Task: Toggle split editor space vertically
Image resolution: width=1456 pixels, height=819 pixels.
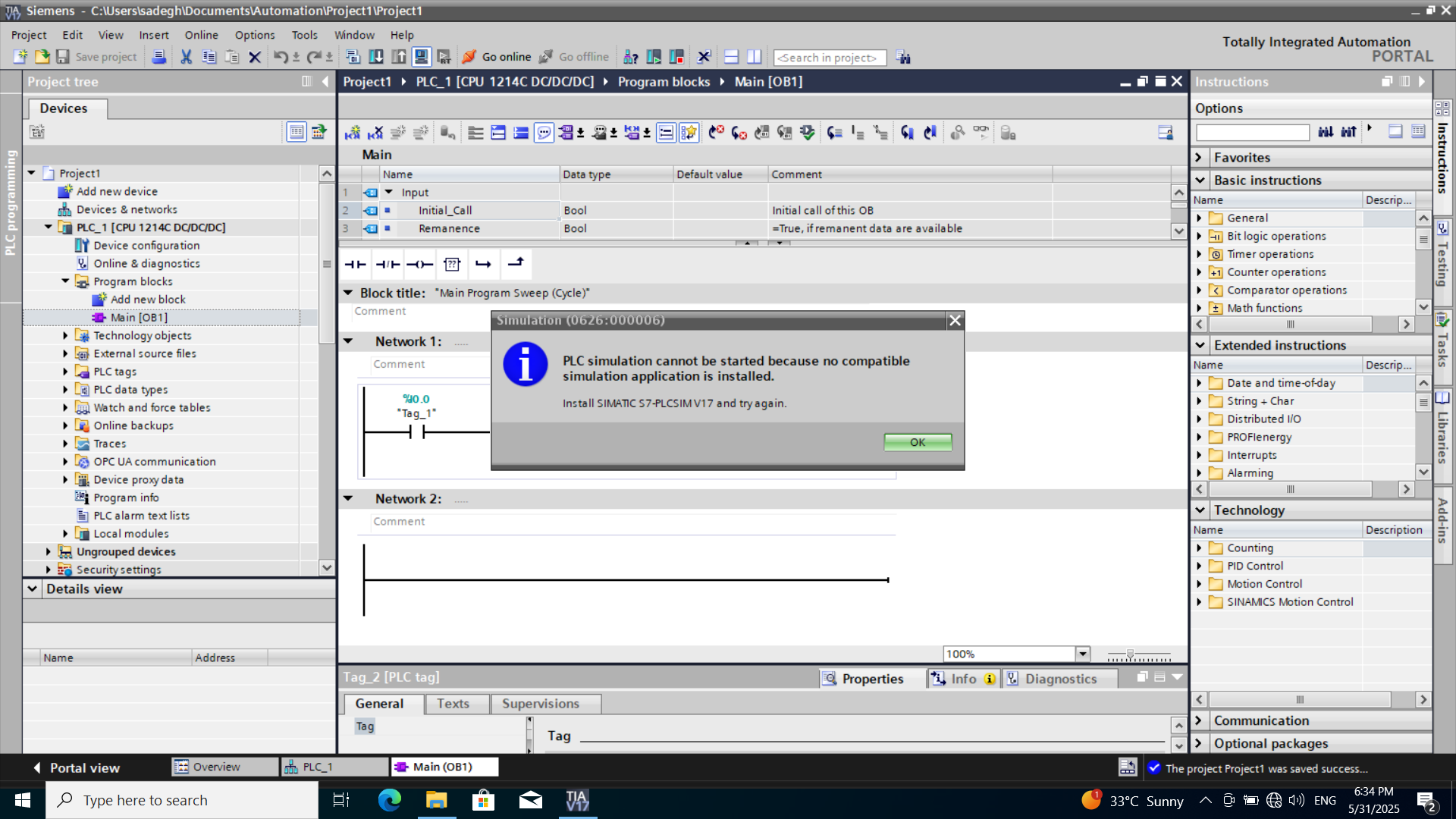Action: [x=754, y=57]
